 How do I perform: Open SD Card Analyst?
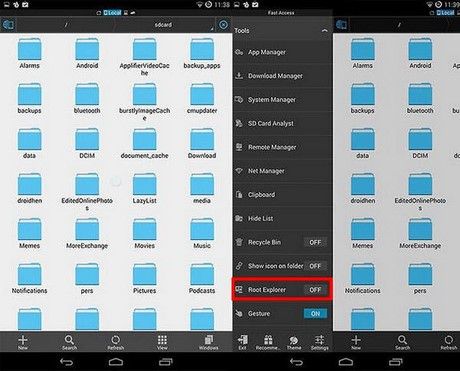283,123
